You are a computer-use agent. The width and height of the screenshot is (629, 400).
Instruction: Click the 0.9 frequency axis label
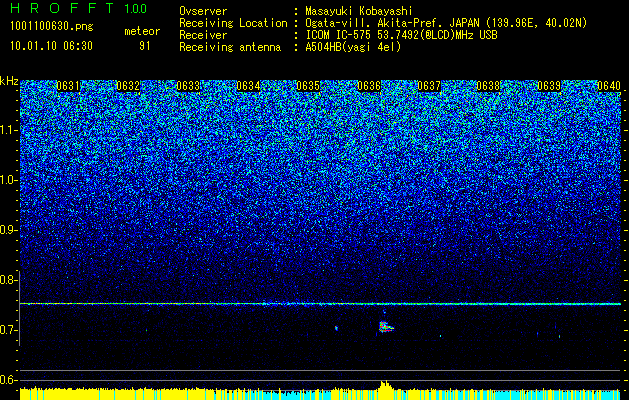[x=9, y=230]
